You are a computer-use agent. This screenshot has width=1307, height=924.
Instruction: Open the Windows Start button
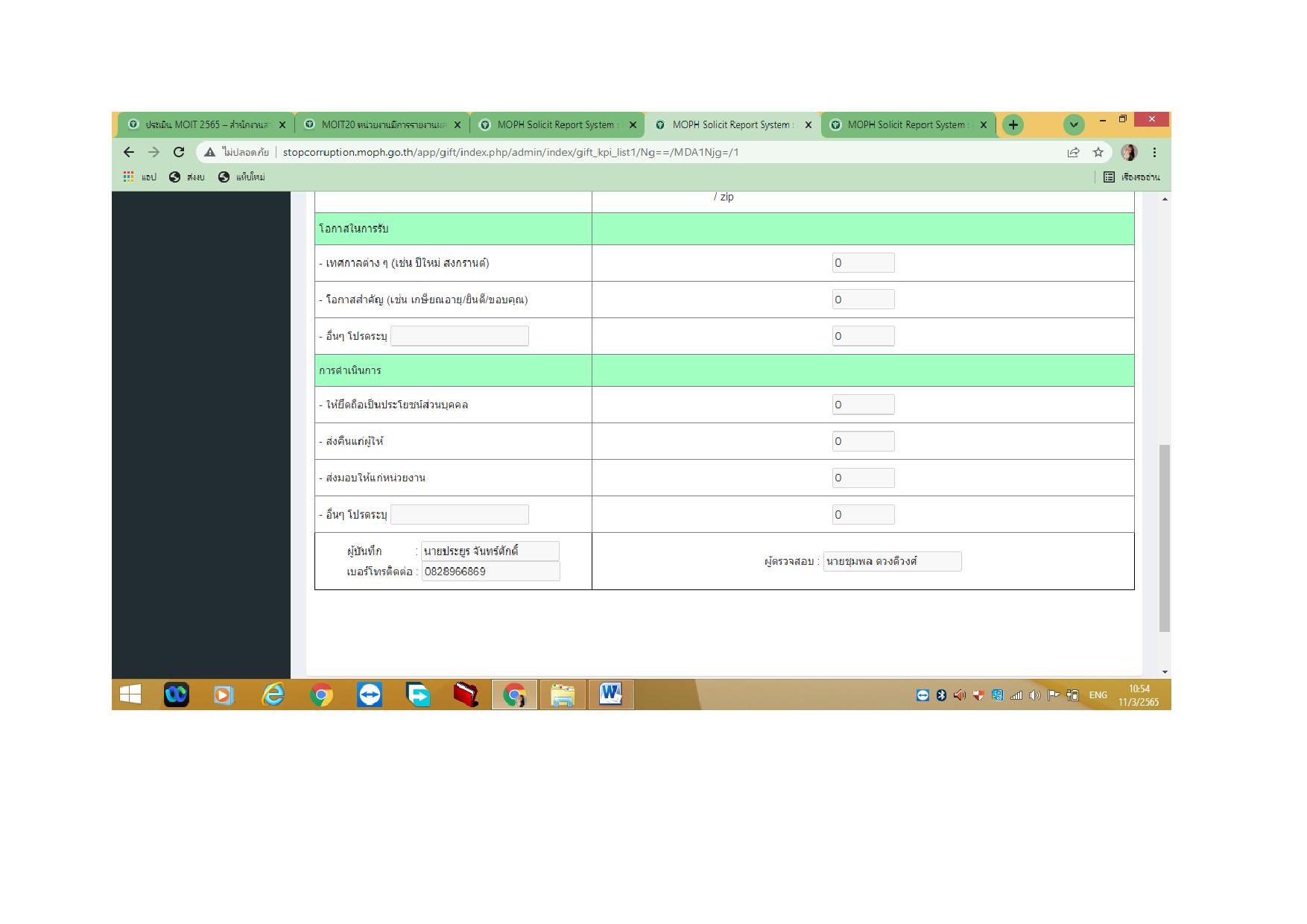tap(130, 694)
